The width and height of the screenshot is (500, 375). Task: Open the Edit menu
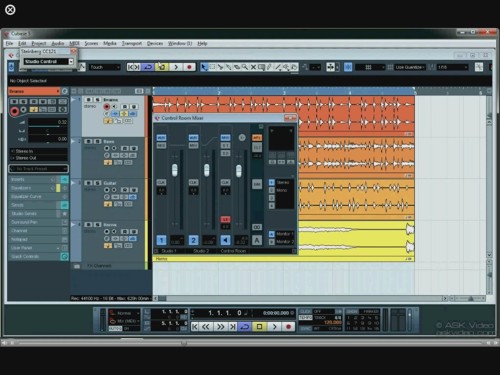(x=22, y=43)
